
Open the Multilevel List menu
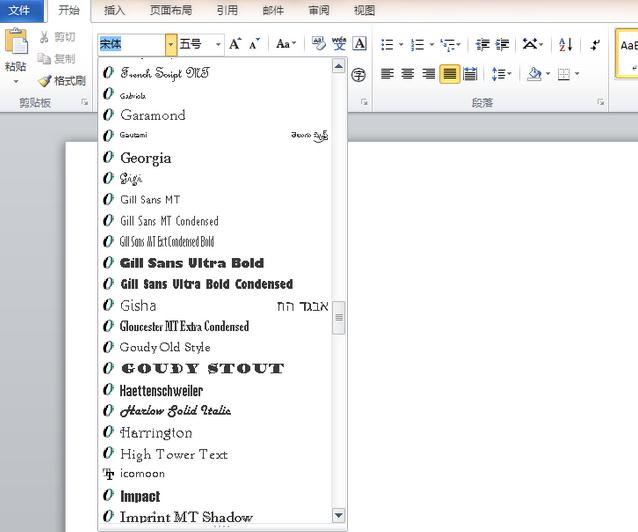(450, 44)
